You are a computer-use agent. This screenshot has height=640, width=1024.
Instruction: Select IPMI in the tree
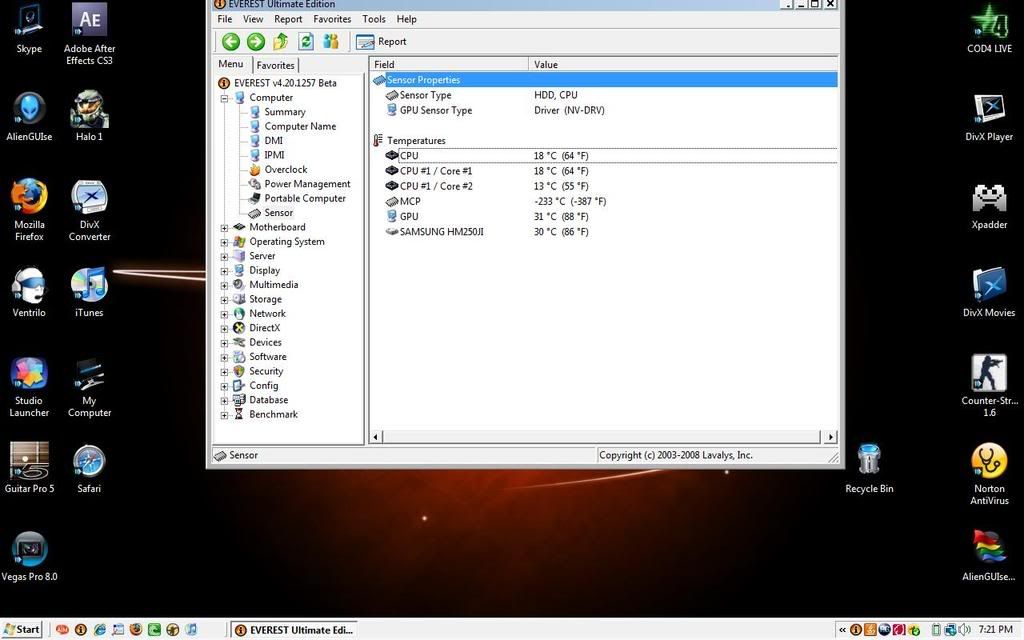click(274, 155)
